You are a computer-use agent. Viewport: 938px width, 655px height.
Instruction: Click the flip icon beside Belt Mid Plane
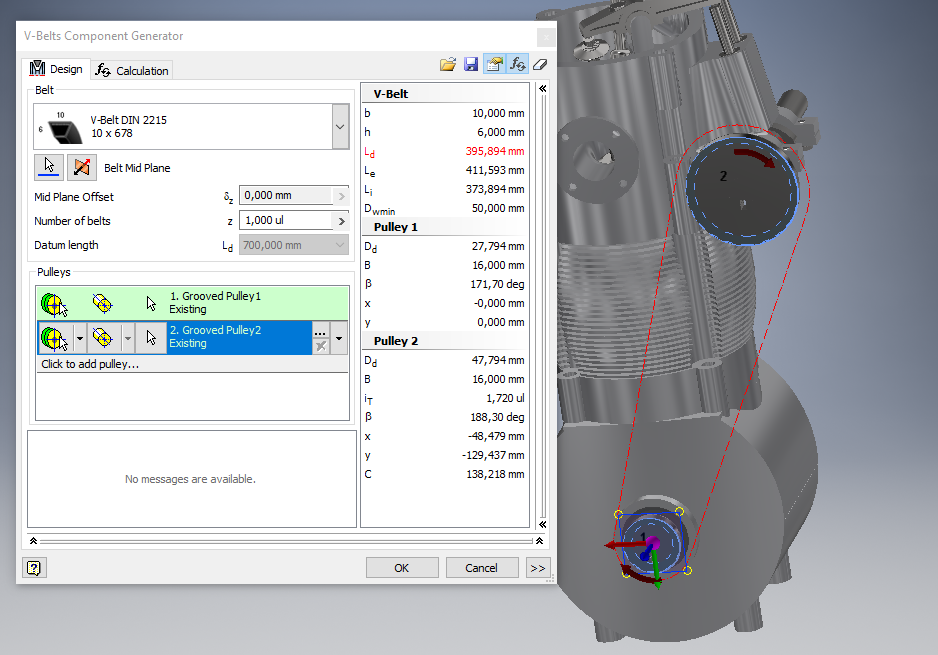[81, 167]
